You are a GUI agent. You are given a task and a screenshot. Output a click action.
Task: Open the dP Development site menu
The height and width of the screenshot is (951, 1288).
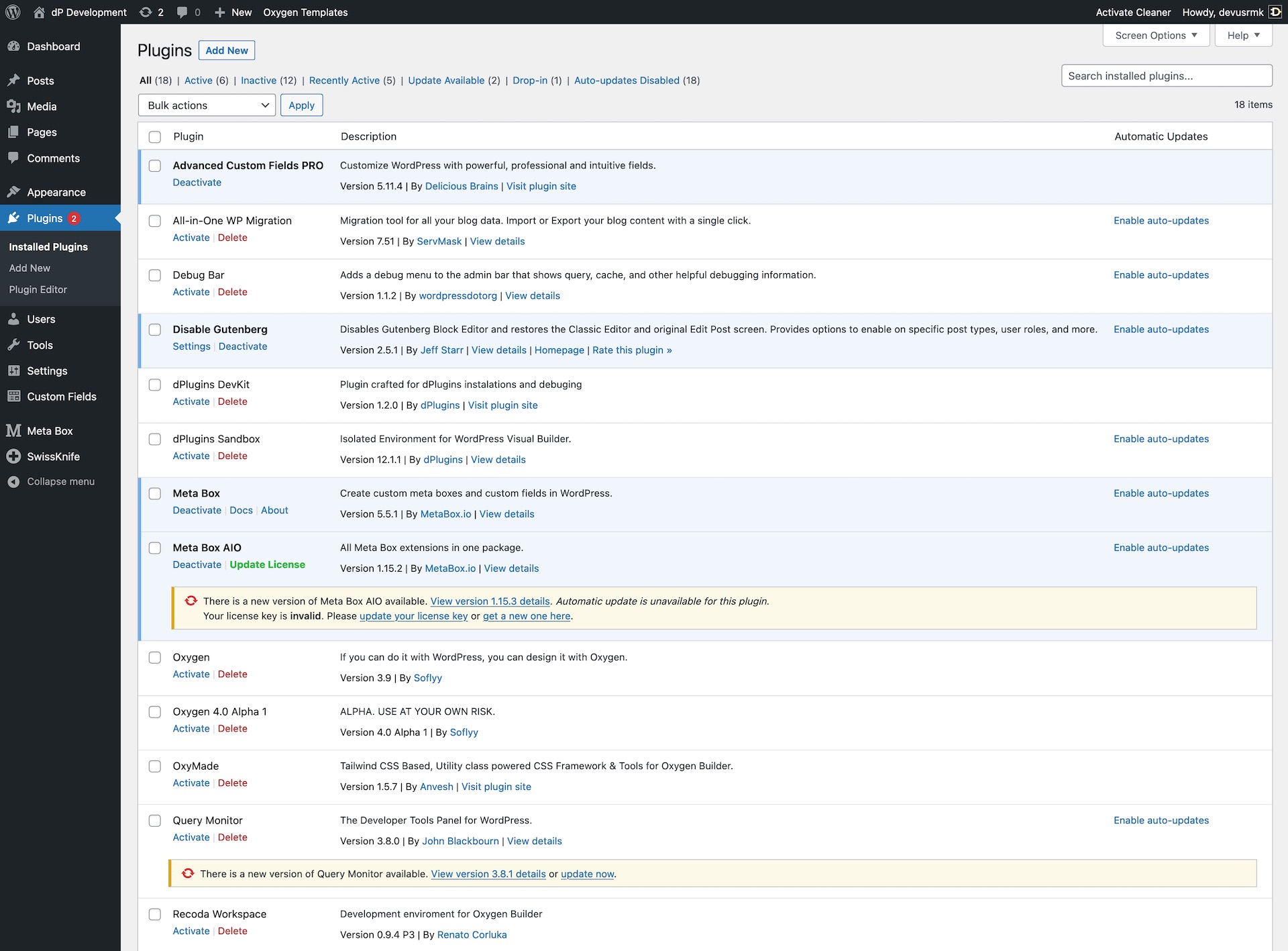click(80, 12)
